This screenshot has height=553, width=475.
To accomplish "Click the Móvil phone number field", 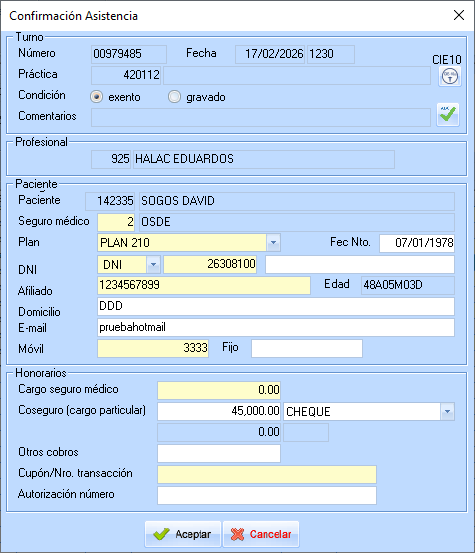I will pos(153,348).
